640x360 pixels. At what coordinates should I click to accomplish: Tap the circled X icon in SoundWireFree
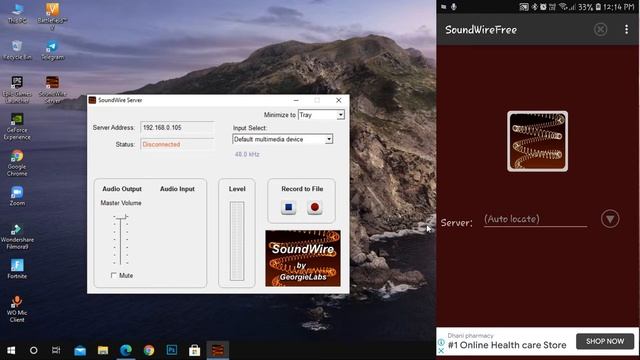click(600, 29)
